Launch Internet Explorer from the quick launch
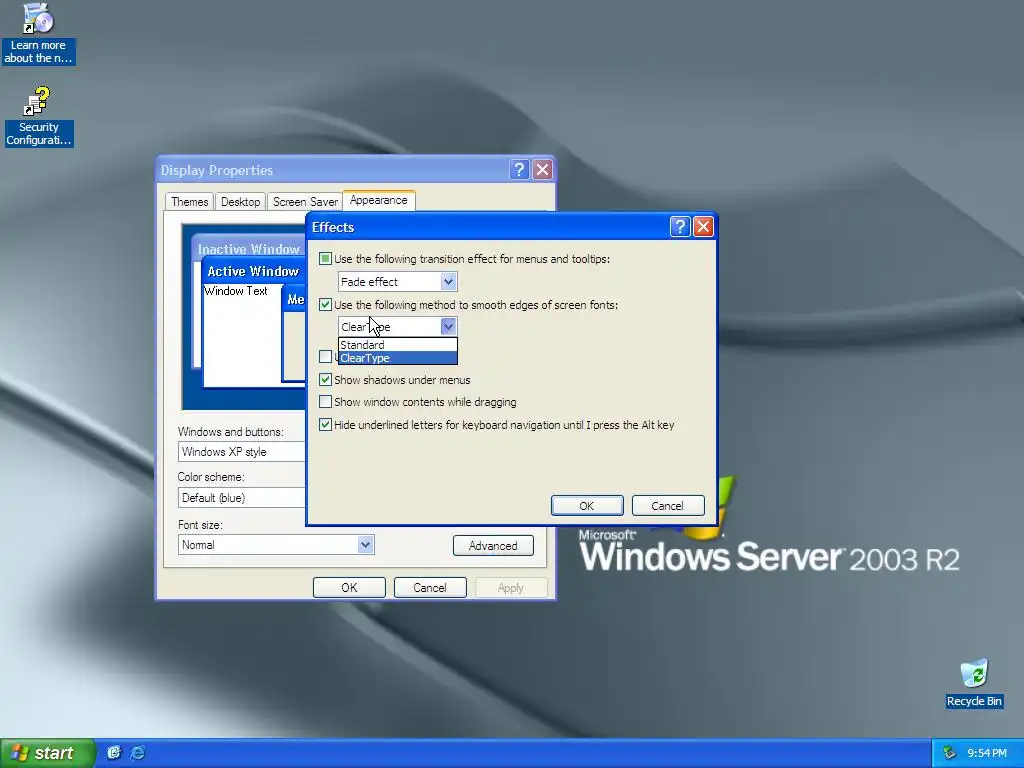This screenshot has width=1024, height=768. point(138,752)
